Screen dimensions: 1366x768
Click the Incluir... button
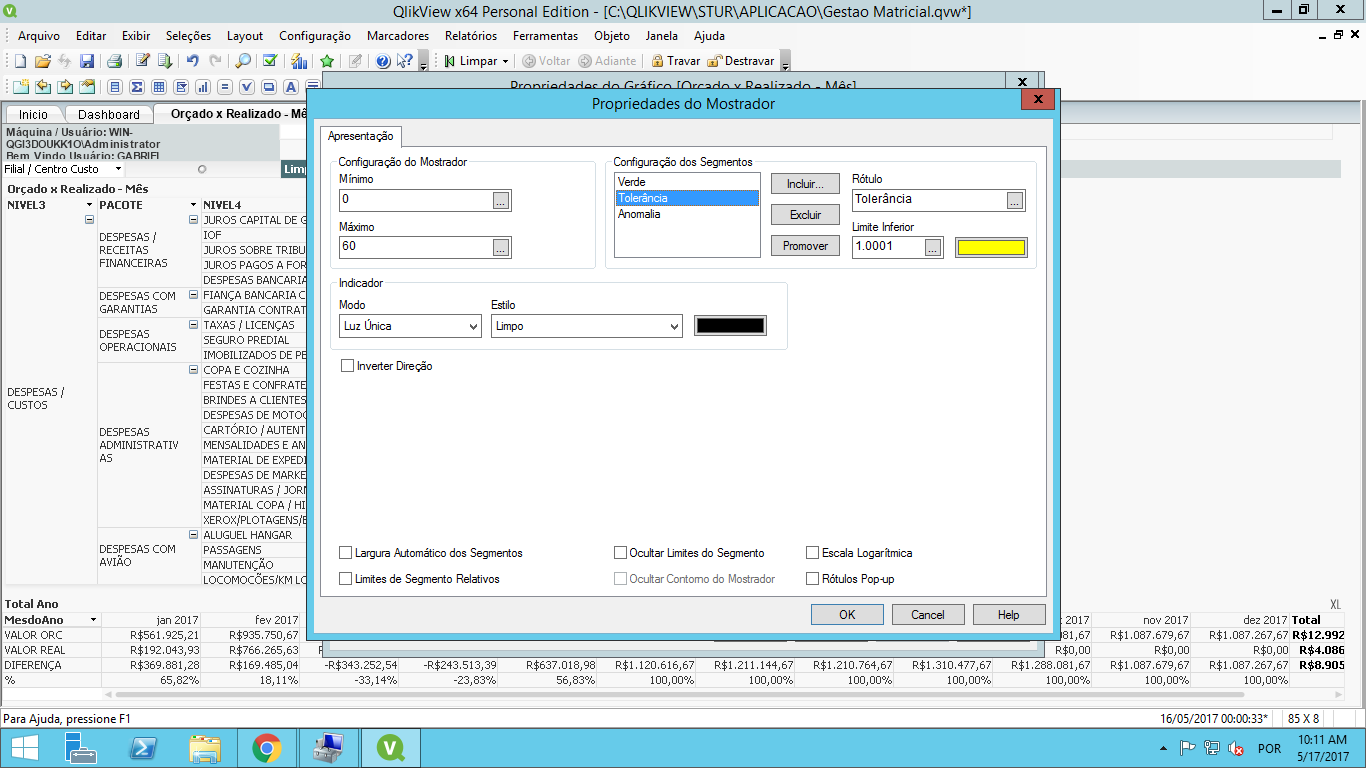click(805, 184)
